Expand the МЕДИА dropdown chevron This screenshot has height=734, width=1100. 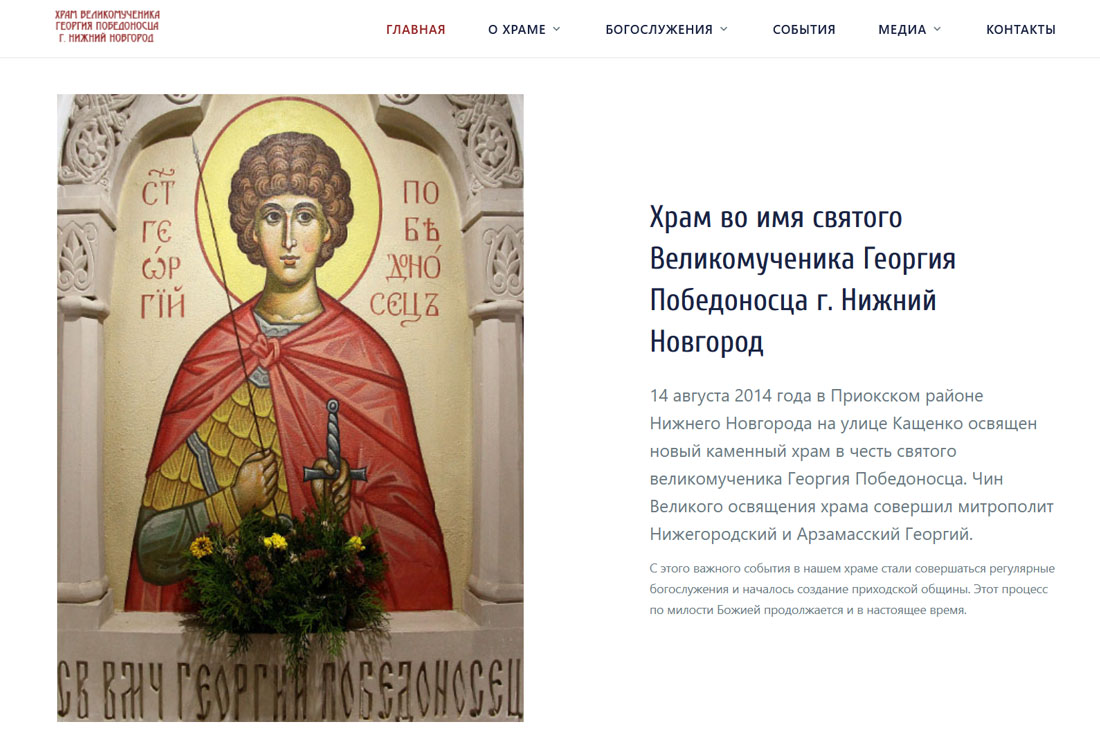click(x=937, y=29)
